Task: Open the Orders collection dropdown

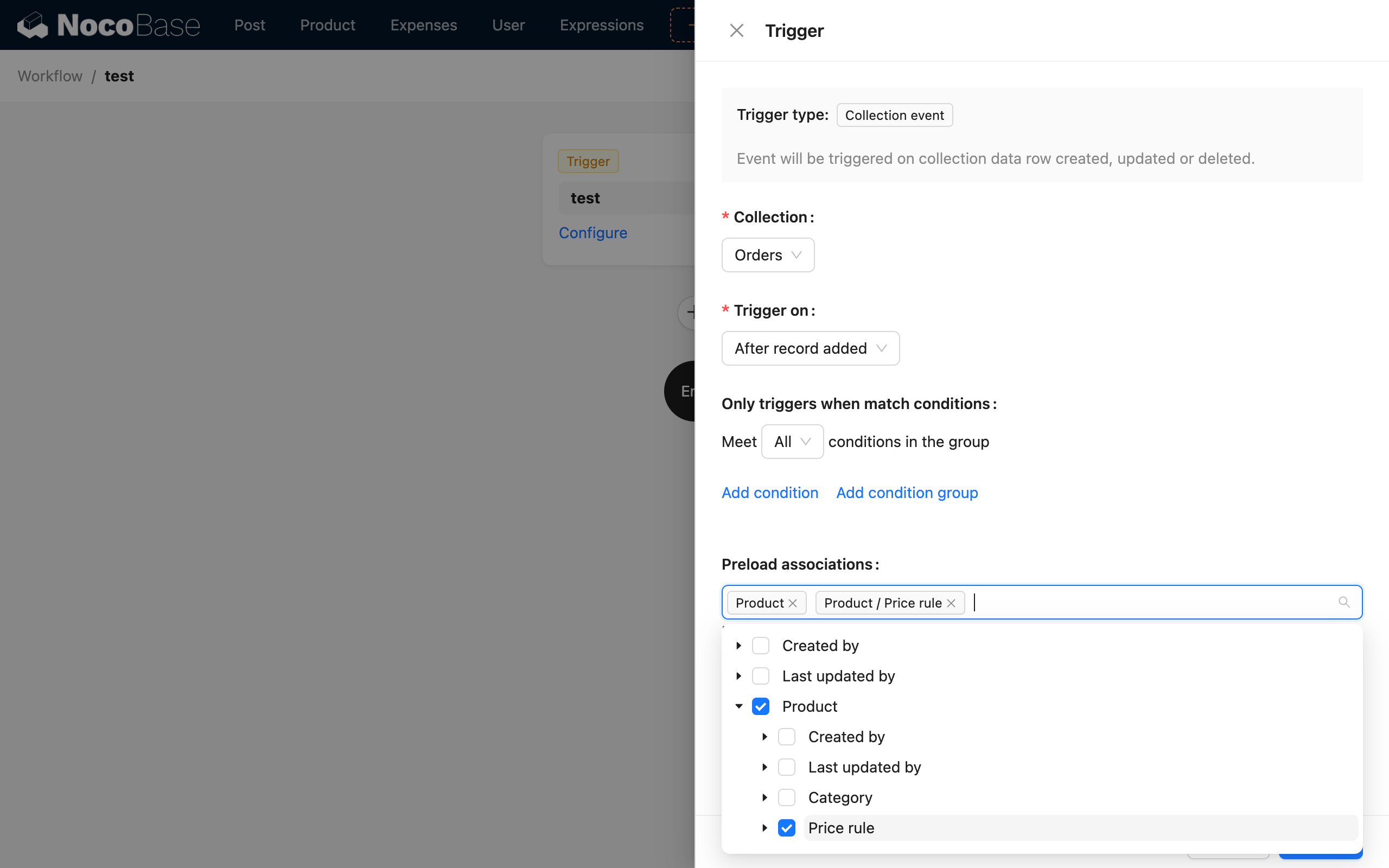Action: click(767, 254)
